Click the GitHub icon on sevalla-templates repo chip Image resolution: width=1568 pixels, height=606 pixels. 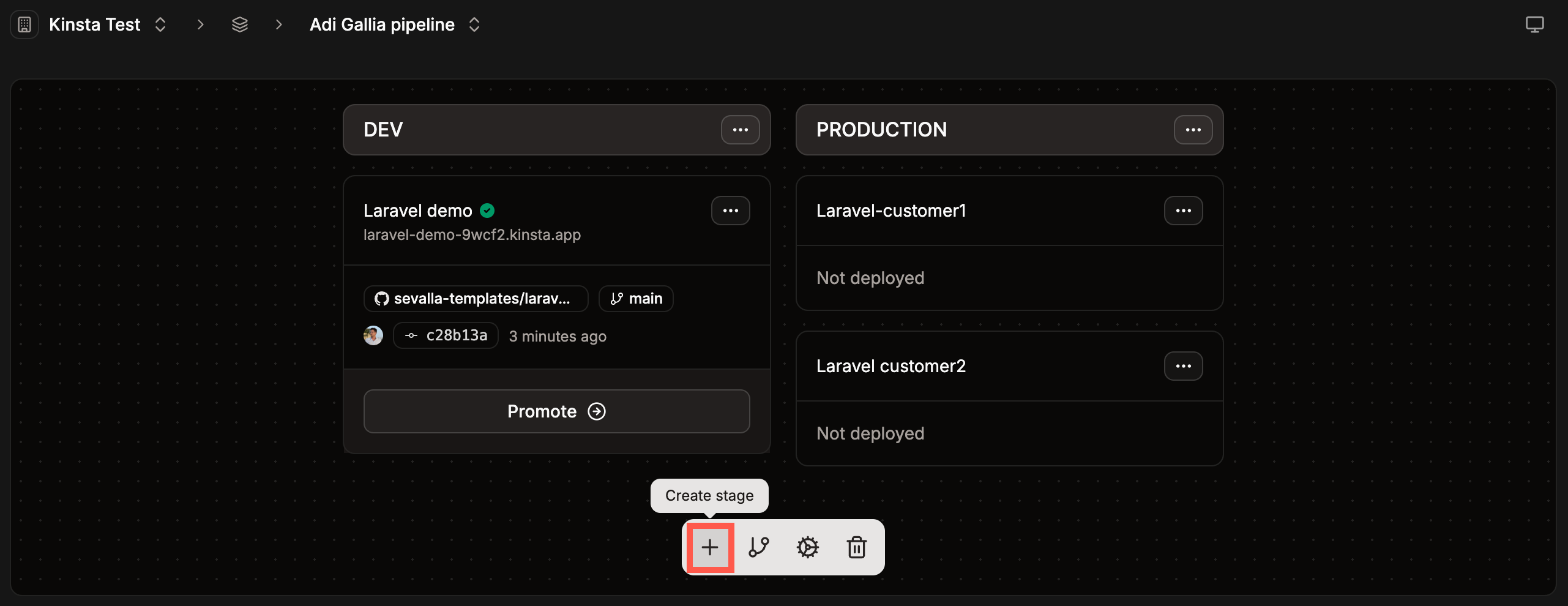point(382,298)
